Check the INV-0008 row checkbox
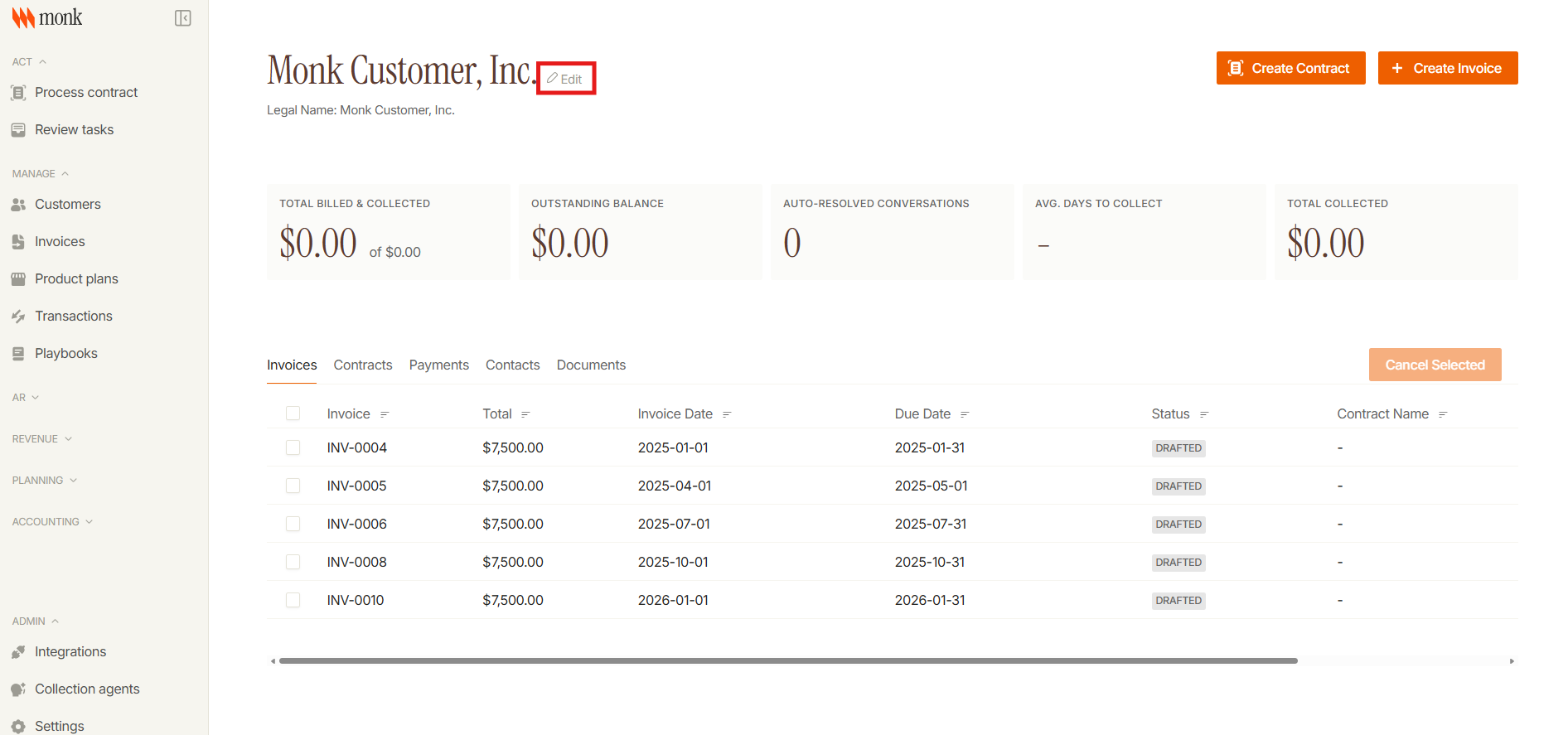The image size is (1568, 735). coord(293,562)
